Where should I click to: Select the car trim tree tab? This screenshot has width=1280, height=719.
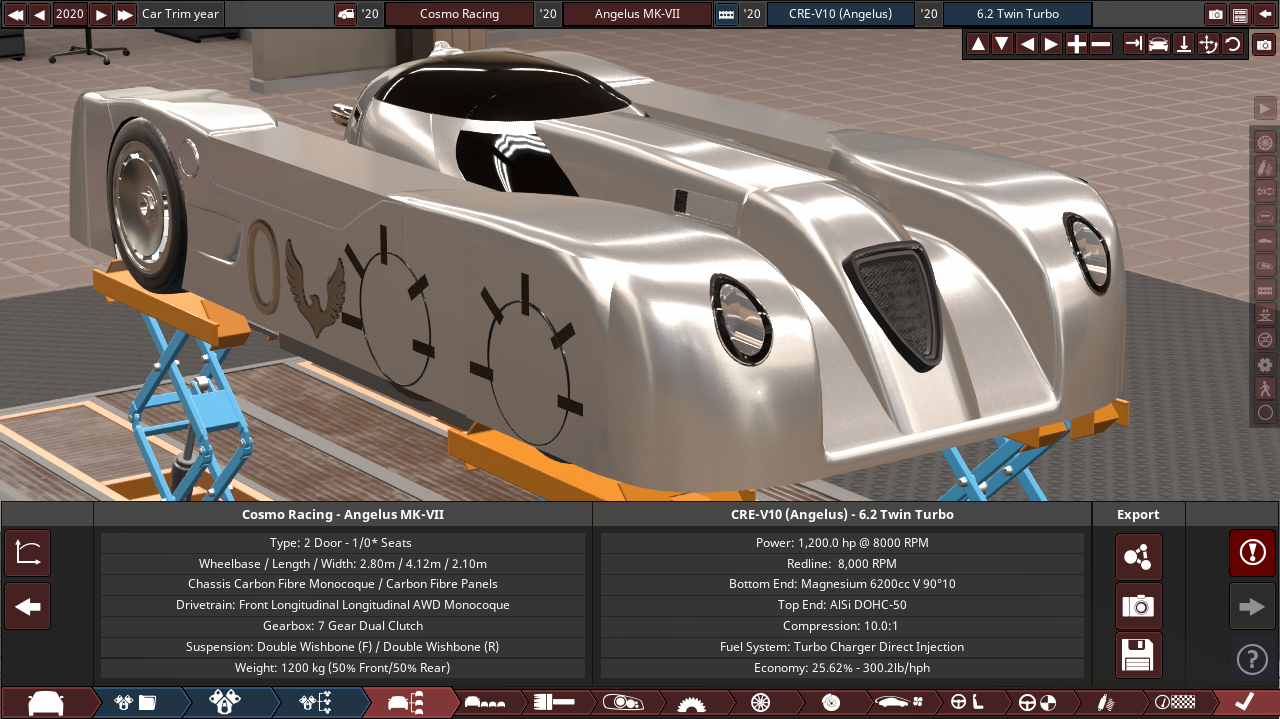(x=407, y=702)
